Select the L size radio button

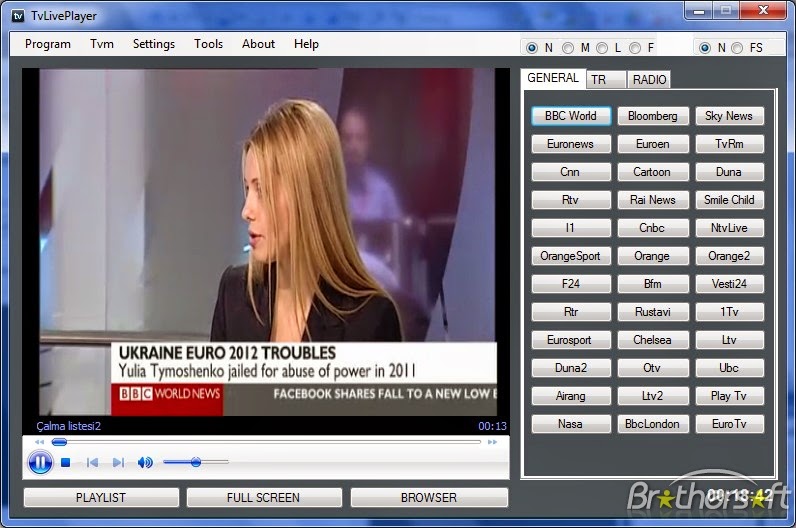[x=602, y=48]
